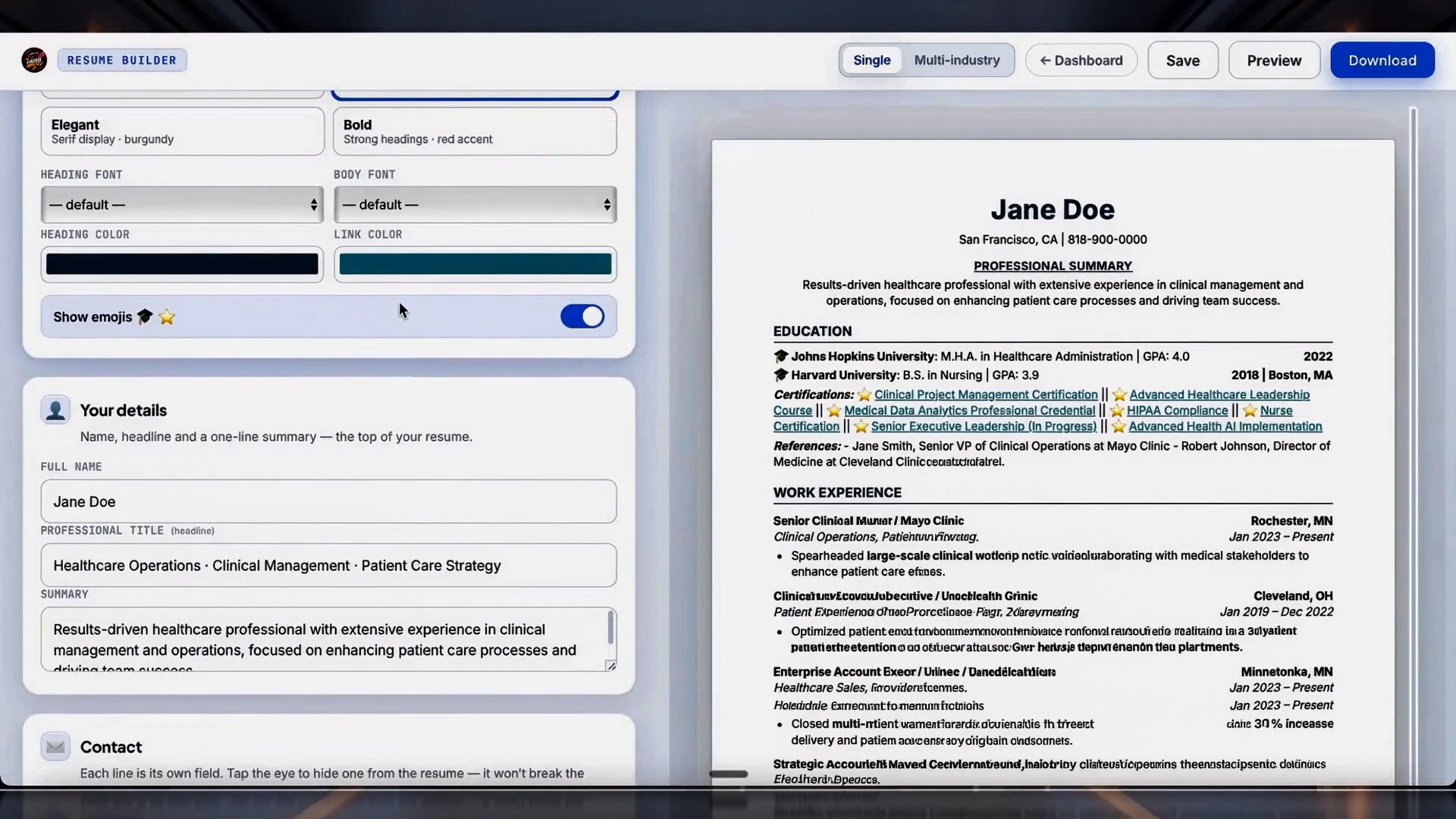This screenshot has width=1456, height=819.
Task: Open the resume Preview
Action: click(1274, 60)
